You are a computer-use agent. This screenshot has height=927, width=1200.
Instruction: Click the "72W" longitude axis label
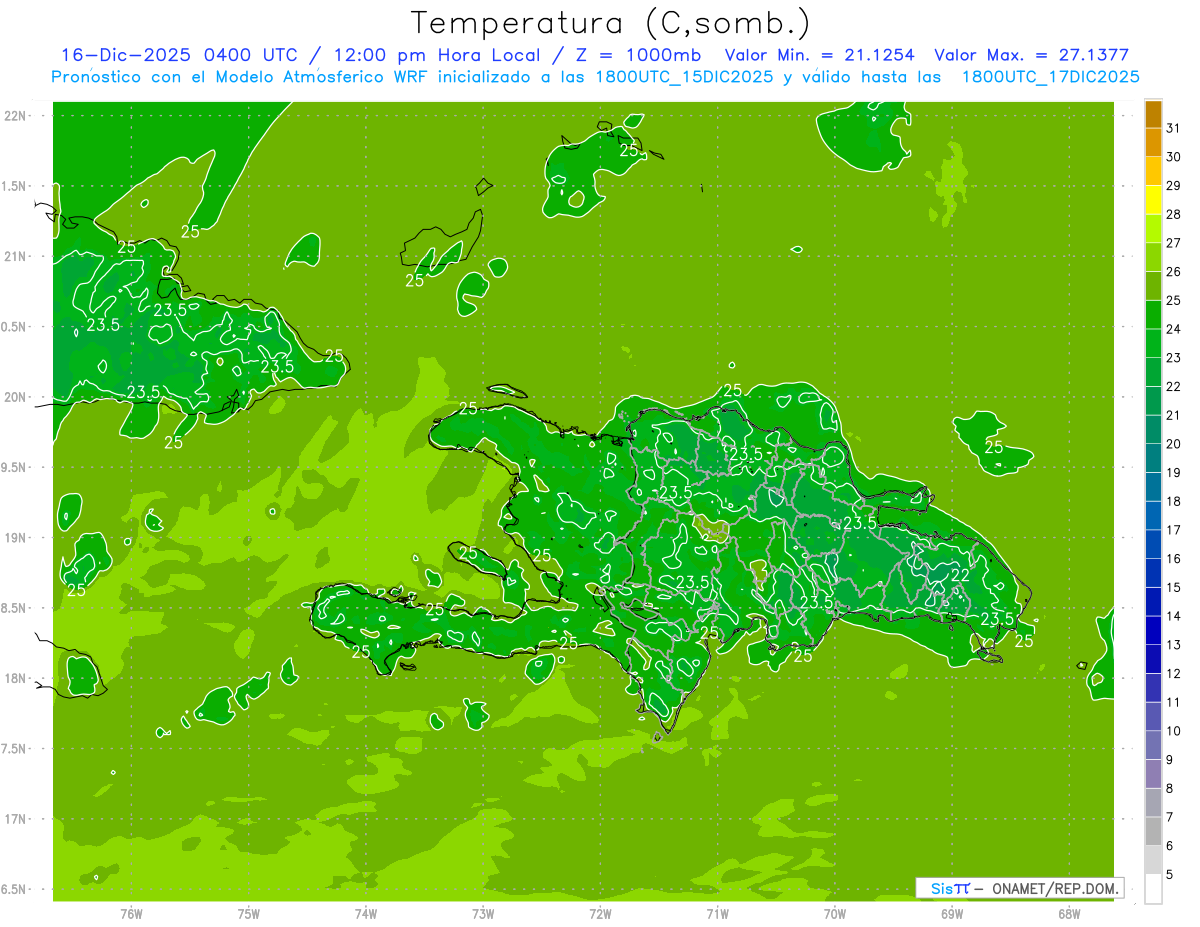(600, 913)
